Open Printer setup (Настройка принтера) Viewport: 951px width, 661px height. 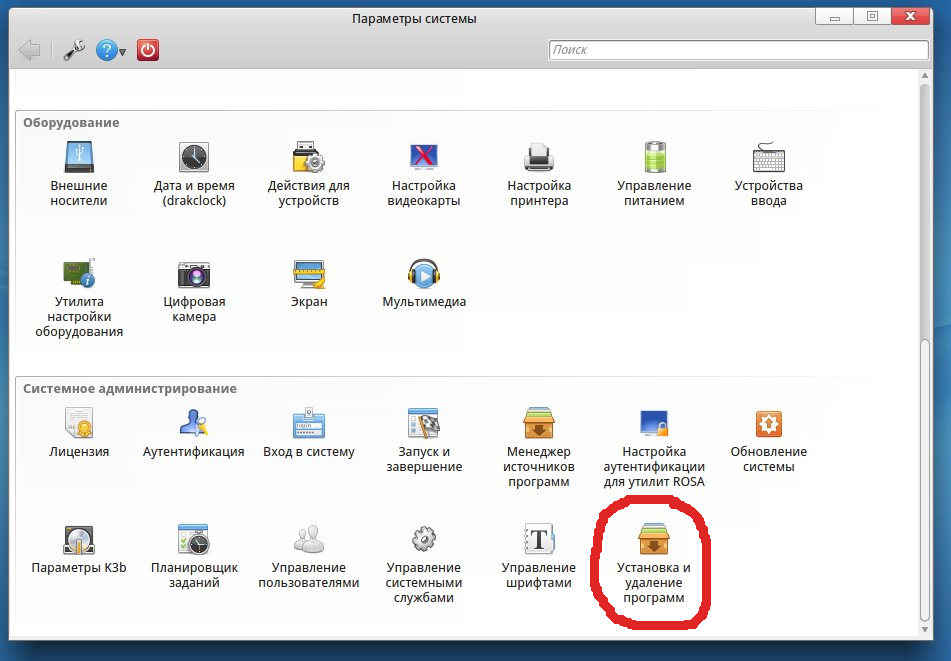[x=539, y=175]
